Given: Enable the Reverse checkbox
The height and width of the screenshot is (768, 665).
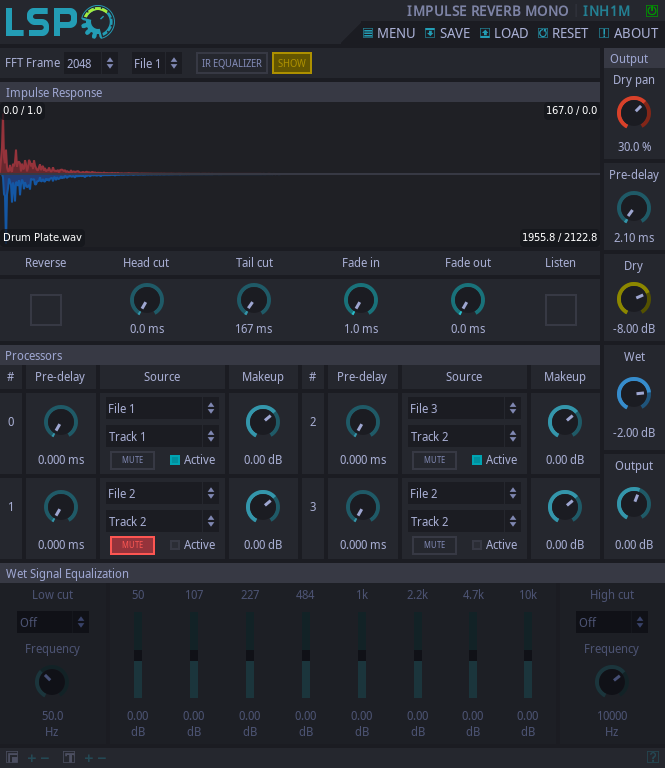Looking at the screenshot, I should click(x=46, y=310).
